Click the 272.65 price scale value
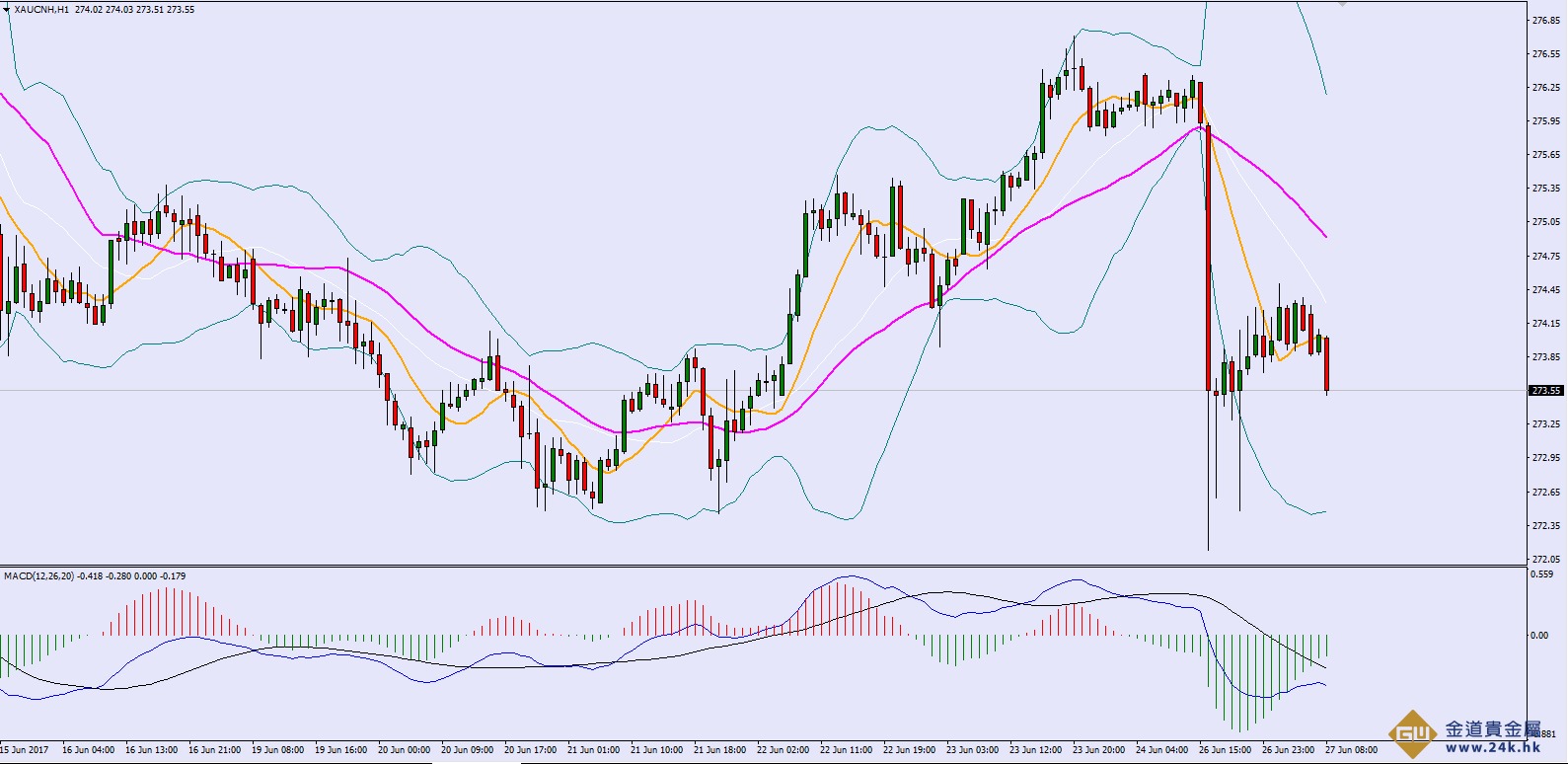This screenshot has width=1568, height=764. click(x=1545, y=491)
